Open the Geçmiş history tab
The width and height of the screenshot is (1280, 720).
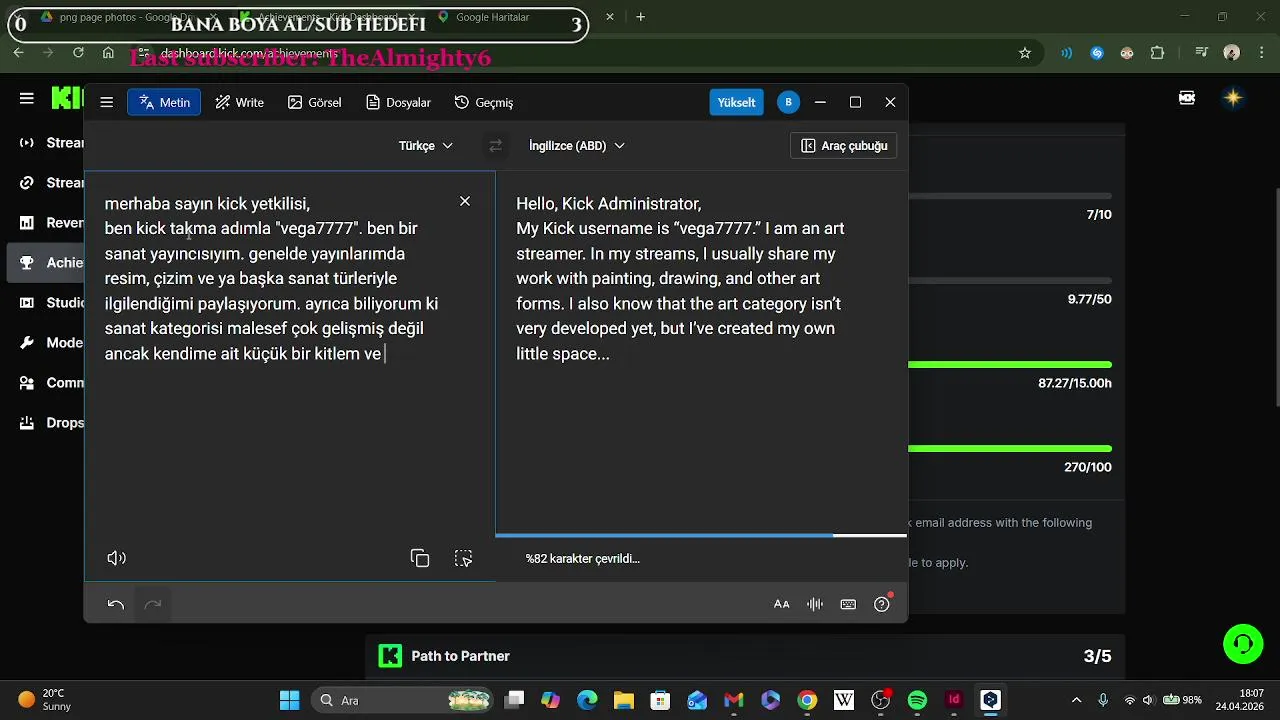[x=484, y=102]
